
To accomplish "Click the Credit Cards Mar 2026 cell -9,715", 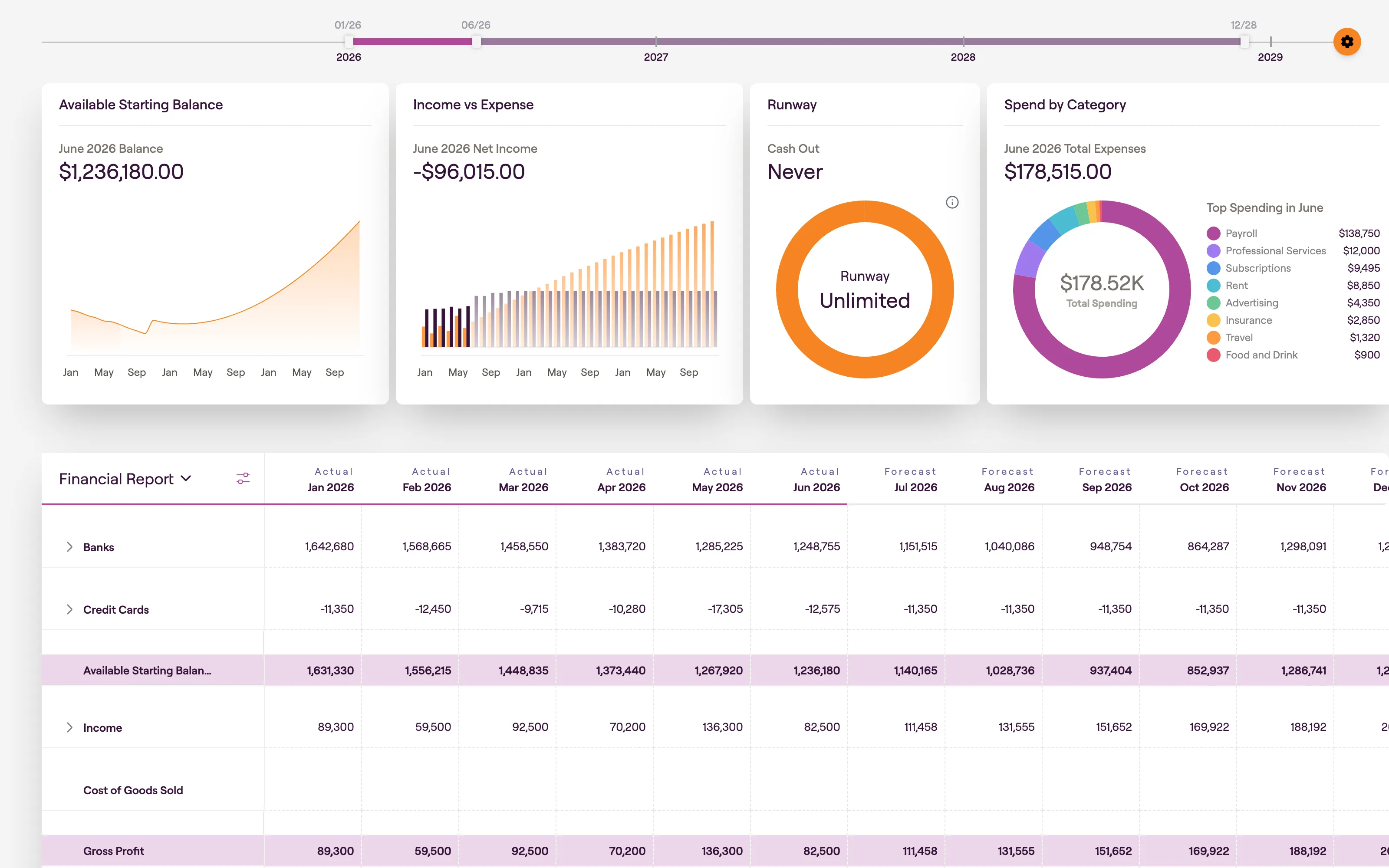I will (x=534, y=609).
